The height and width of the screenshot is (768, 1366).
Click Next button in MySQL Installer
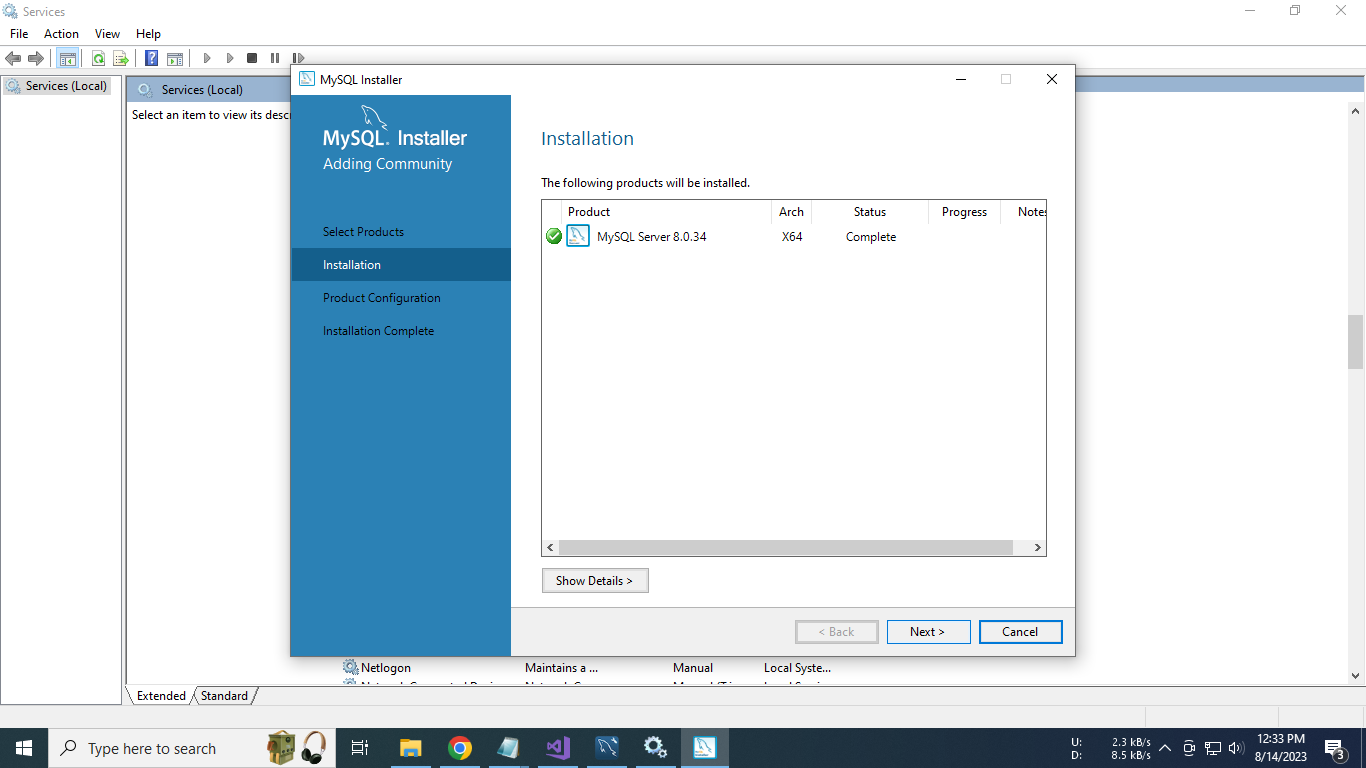point(929,631)
